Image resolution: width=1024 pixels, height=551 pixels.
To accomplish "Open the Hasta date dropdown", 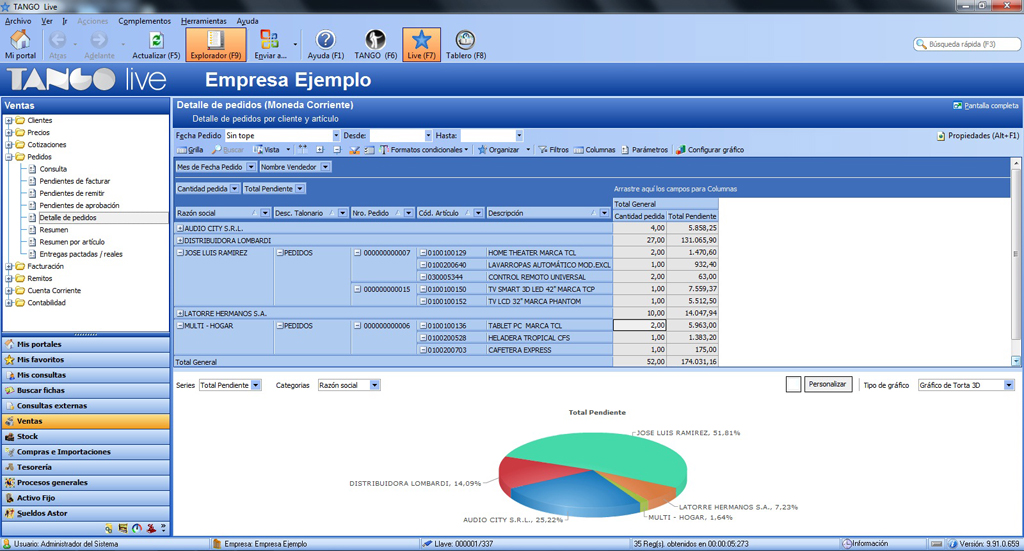I will (519, 136).
